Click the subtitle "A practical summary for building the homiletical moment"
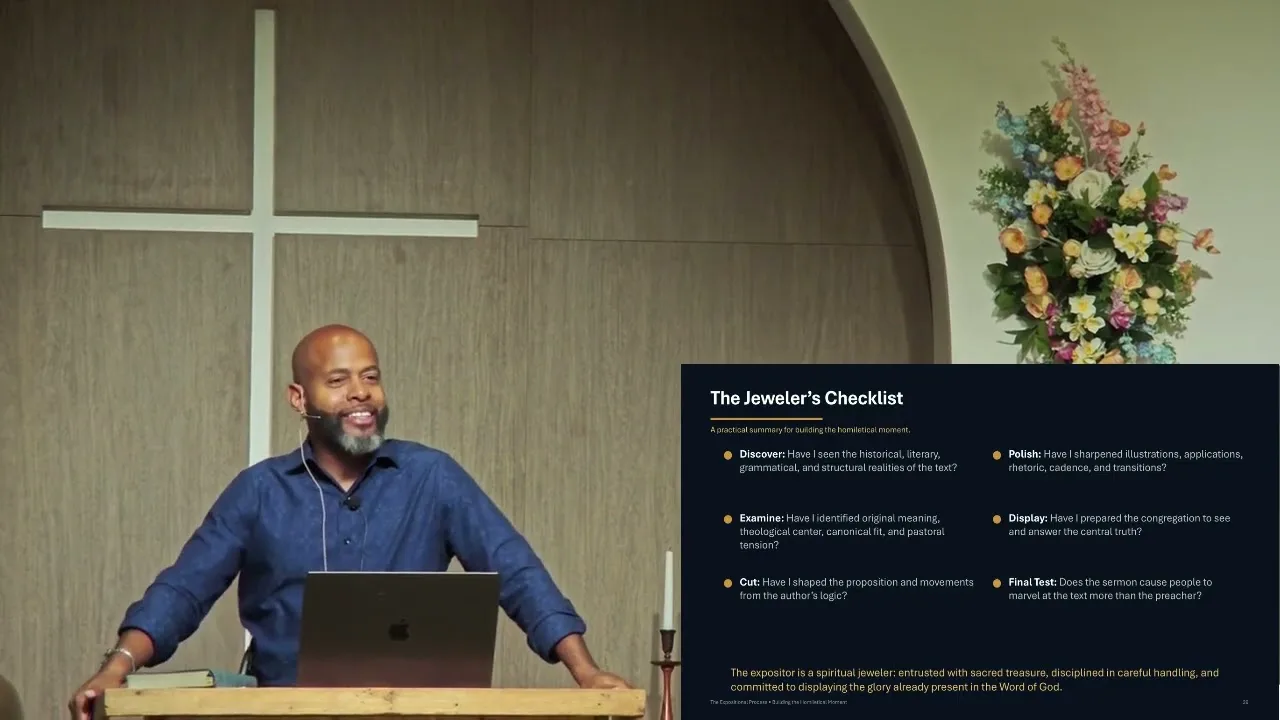 point(810,430)
